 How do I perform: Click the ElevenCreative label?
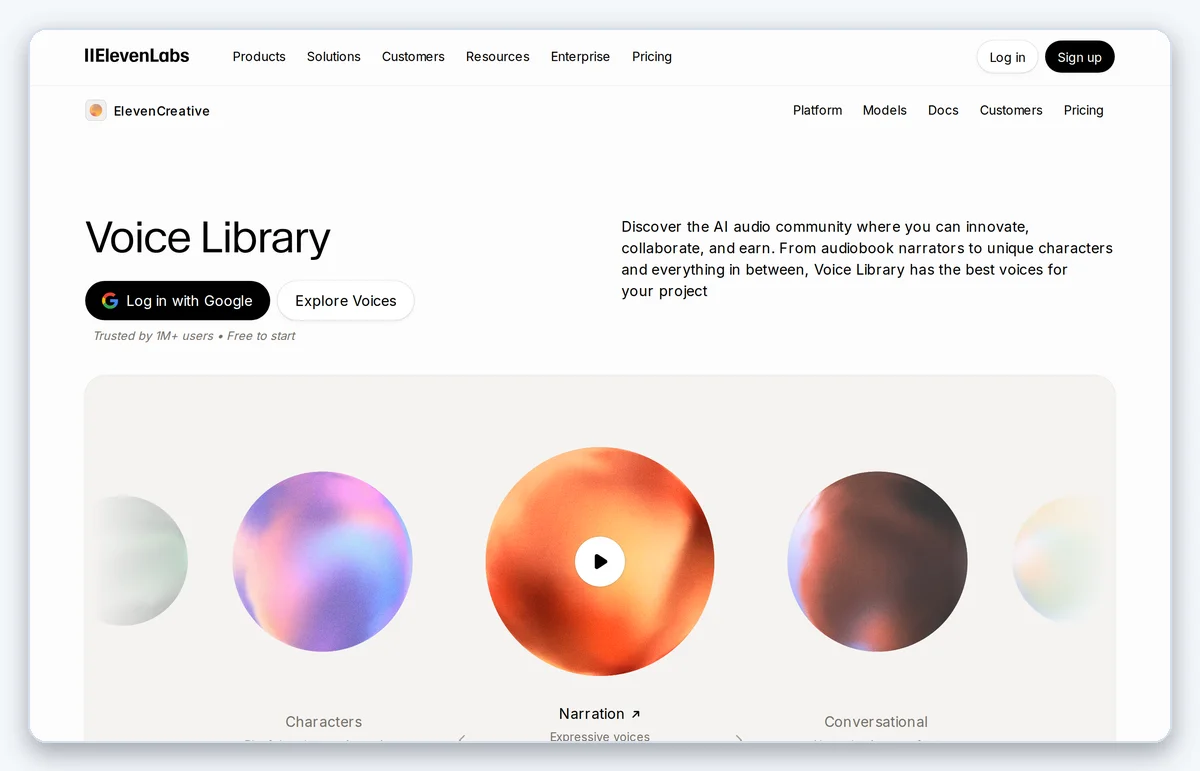click(x=162, y=111)
